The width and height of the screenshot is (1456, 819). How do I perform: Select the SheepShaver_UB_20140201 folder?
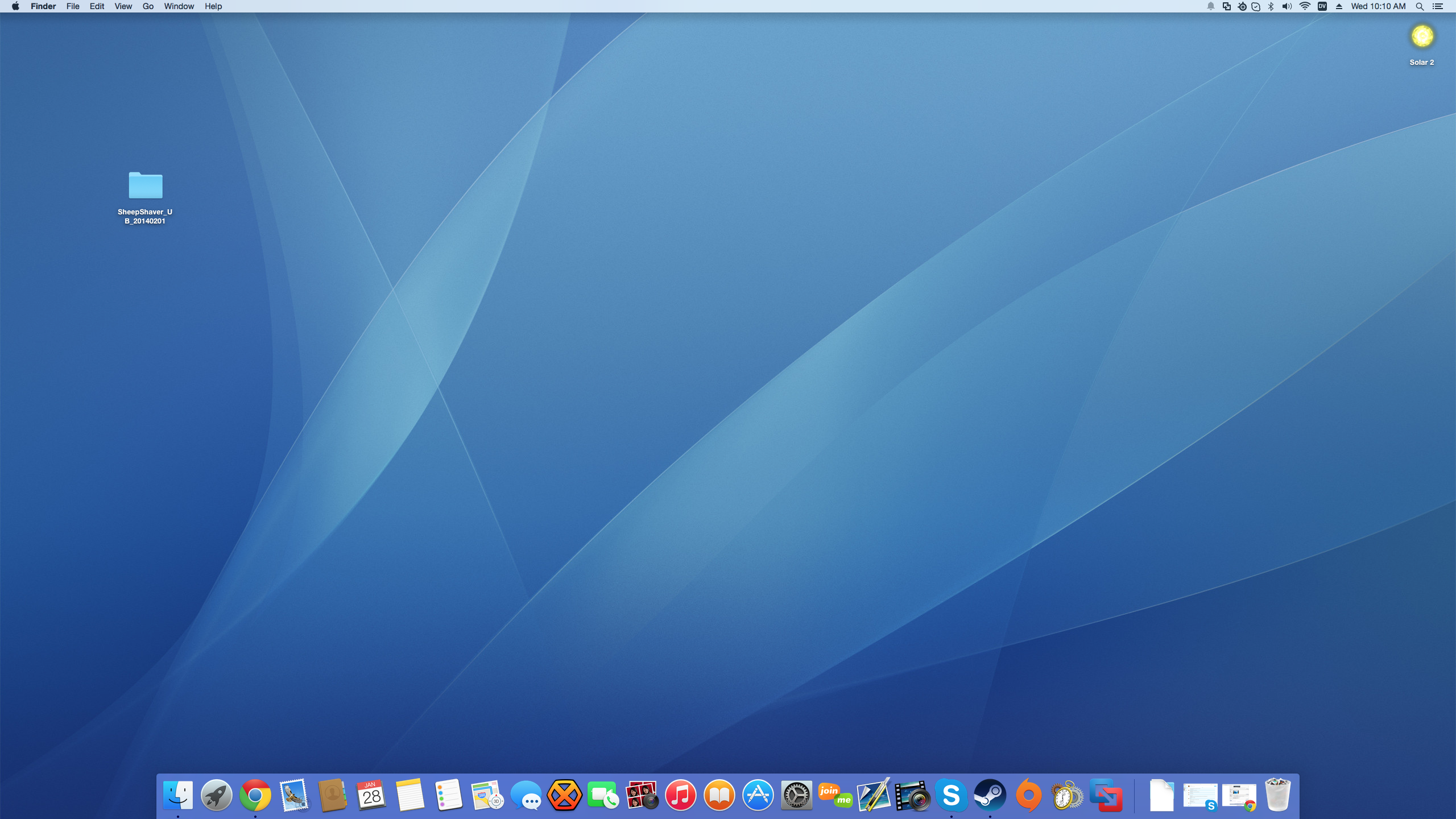[x=145, y=186]
